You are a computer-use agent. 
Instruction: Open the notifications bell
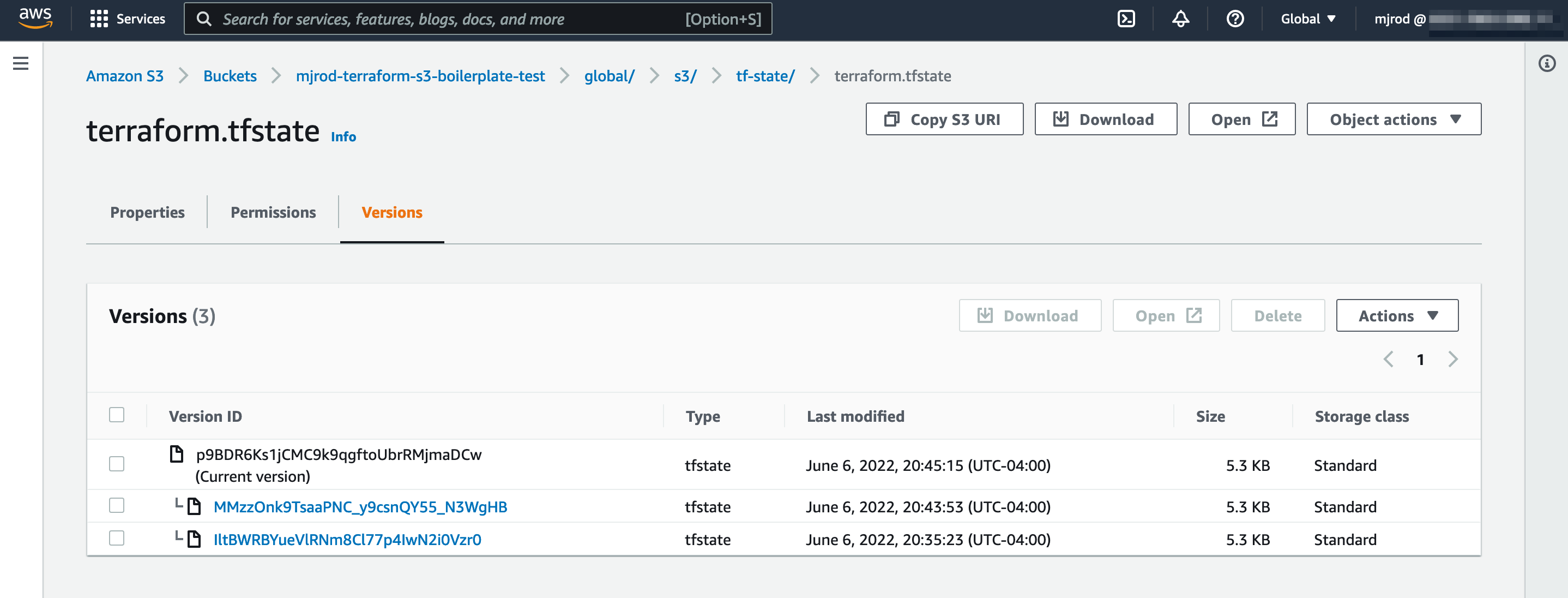[x=1180, y=19]
